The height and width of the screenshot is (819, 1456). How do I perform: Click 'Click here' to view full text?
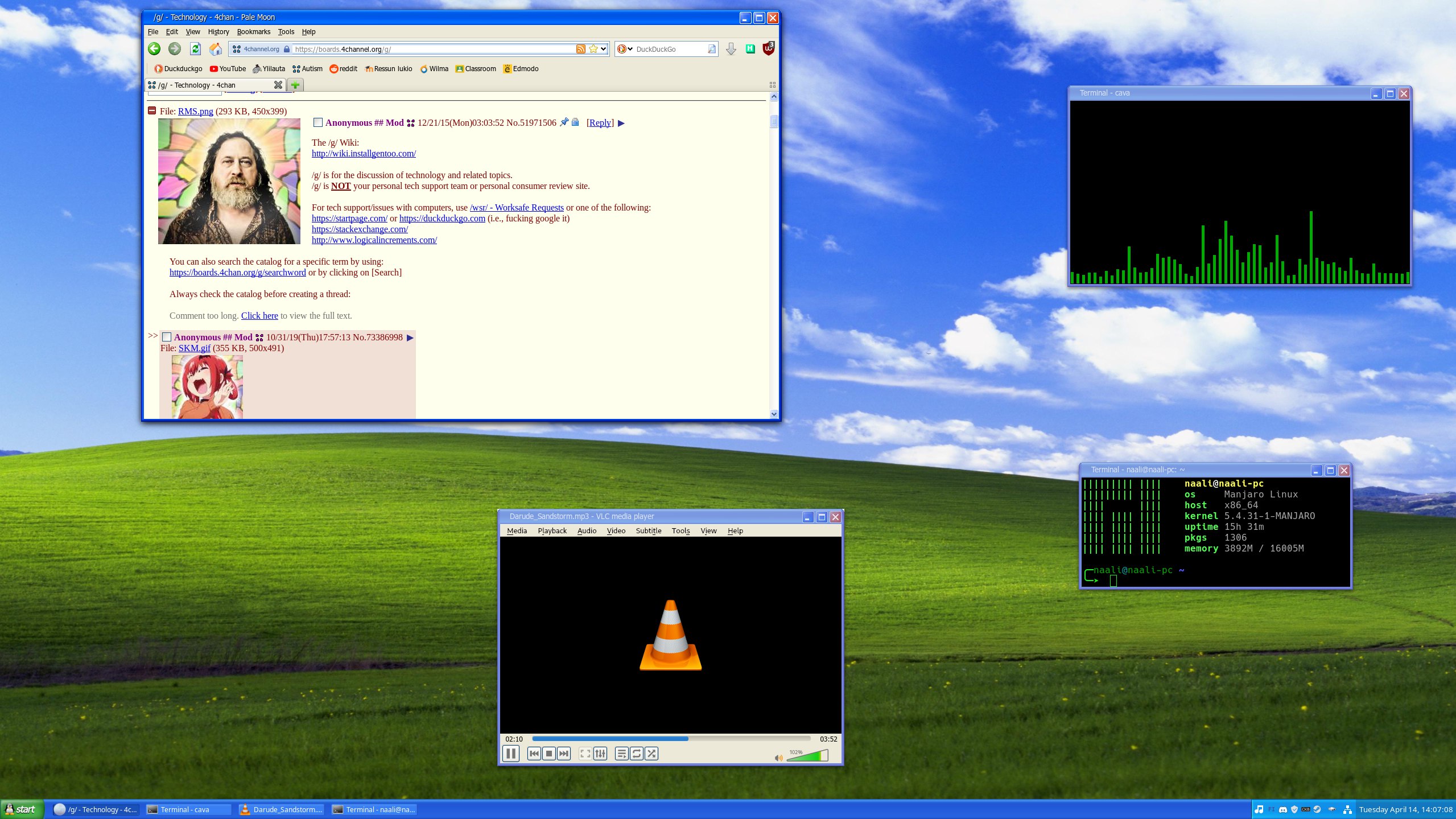coord(259,316)
